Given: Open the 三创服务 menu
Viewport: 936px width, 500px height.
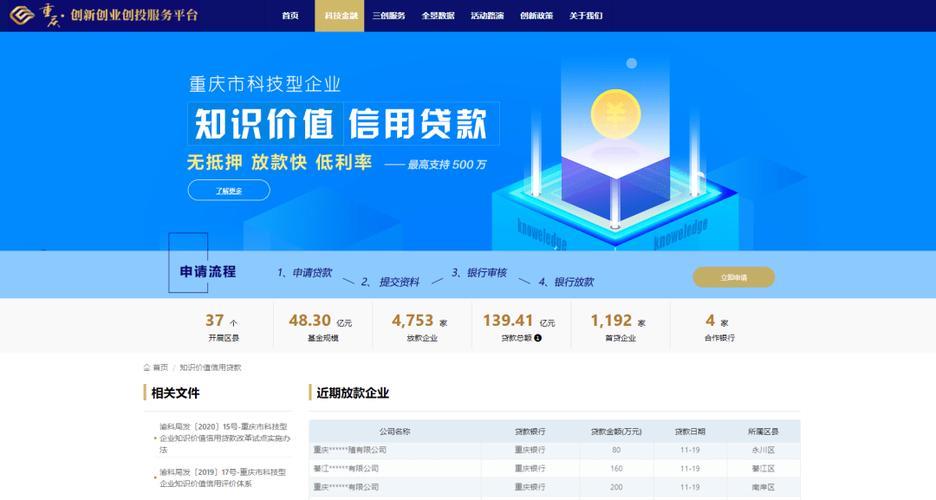Looking at the screenshot, I should coord(388,16).
